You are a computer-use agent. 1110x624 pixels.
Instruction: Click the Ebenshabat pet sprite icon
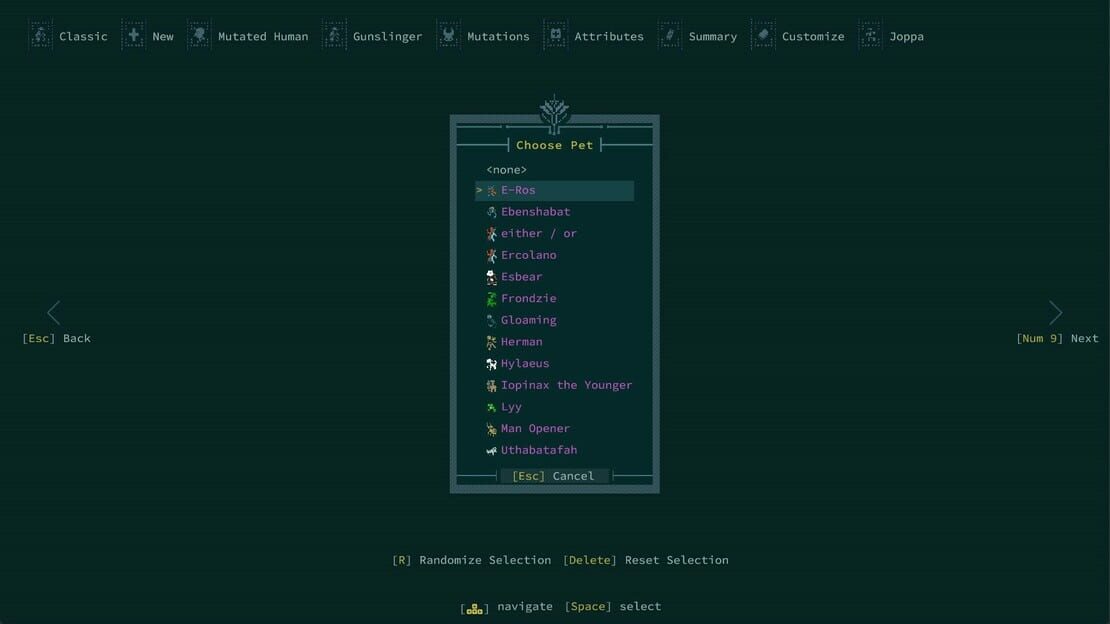coord(491,212)
